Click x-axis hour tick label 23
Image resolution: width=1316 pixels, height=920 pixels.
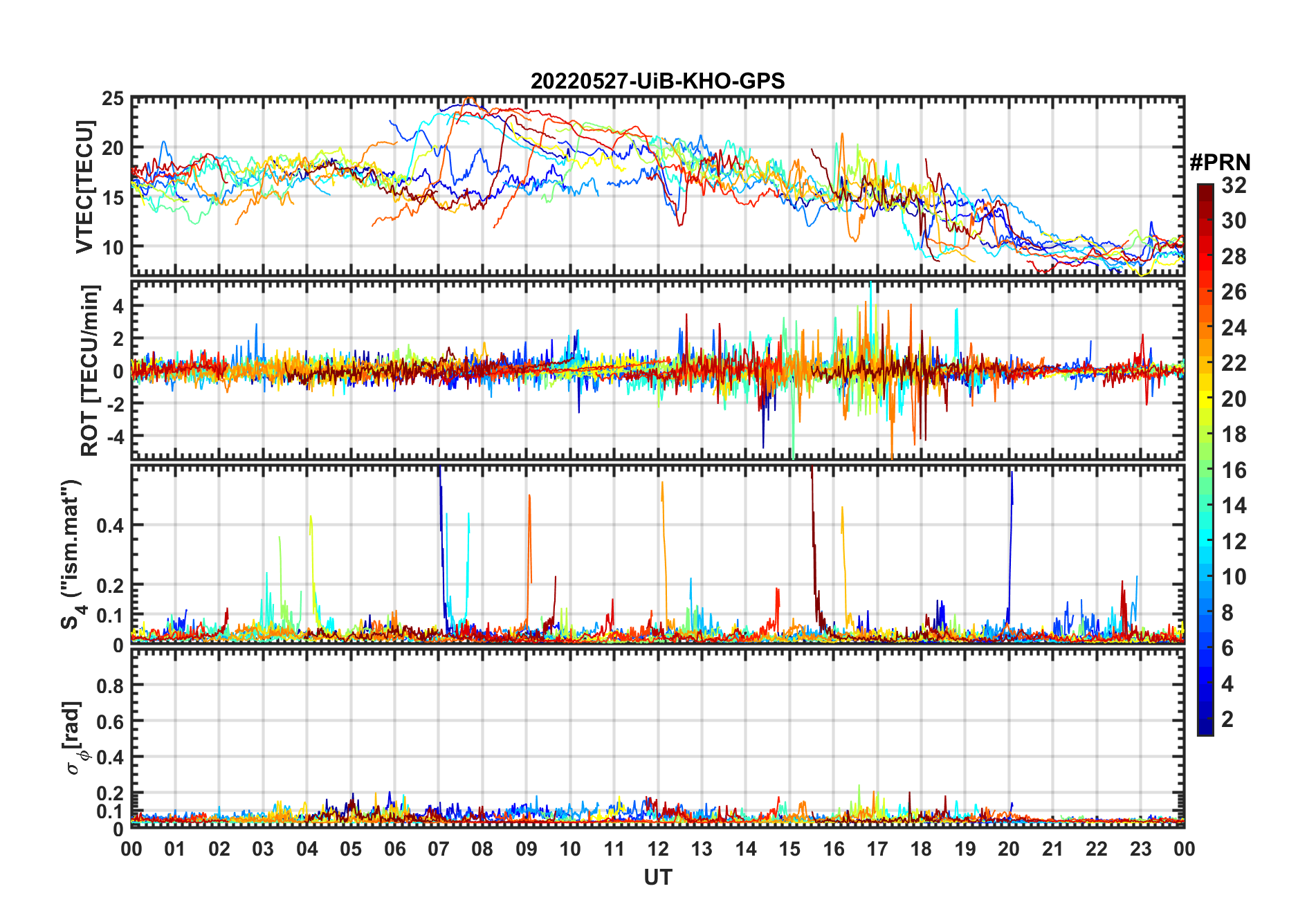tap(1140, 849)
